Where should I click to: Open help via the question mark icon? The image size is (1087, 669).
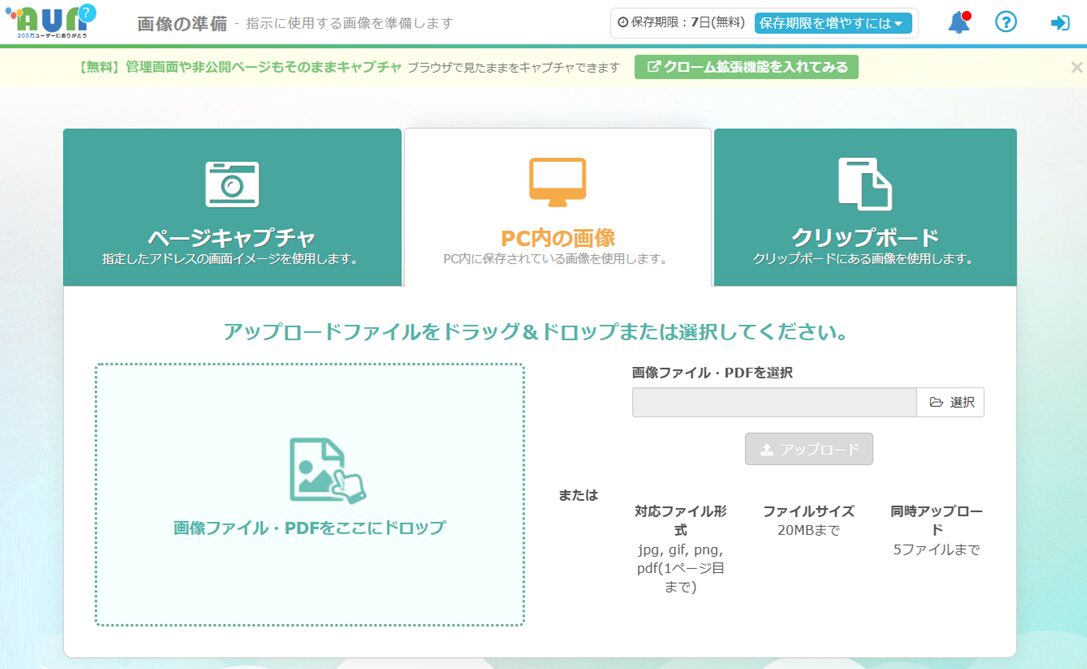coord(1005,22)
